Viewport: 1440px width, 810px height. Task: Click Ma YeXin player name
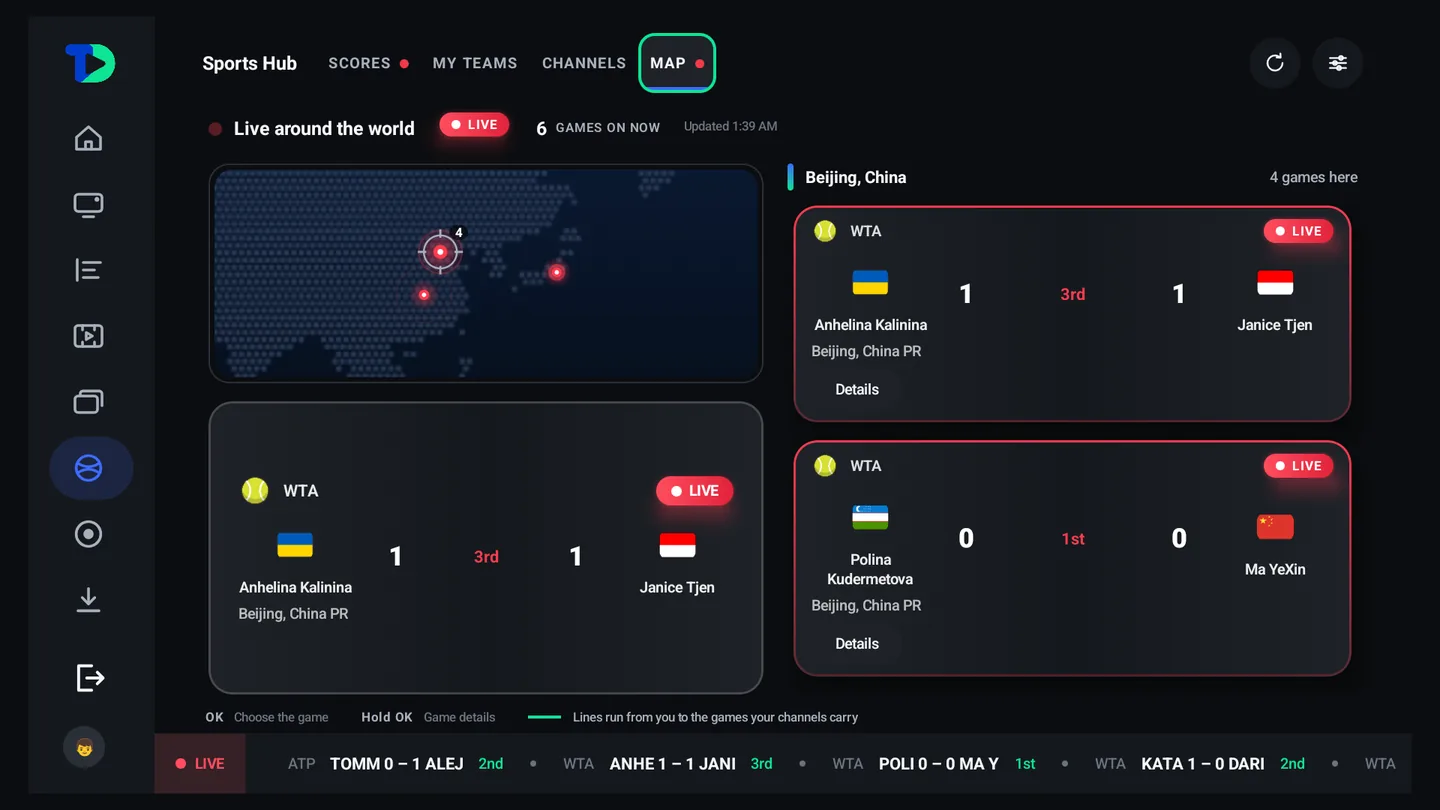1275,569
